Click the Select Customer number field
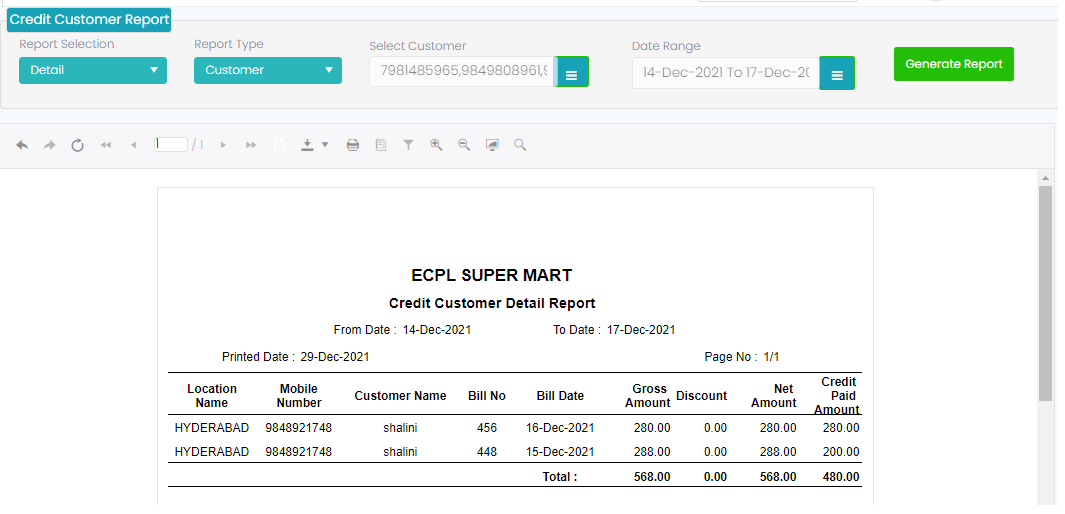The width and height of the screenshot is (1065, 514). (x=462, y=71)
